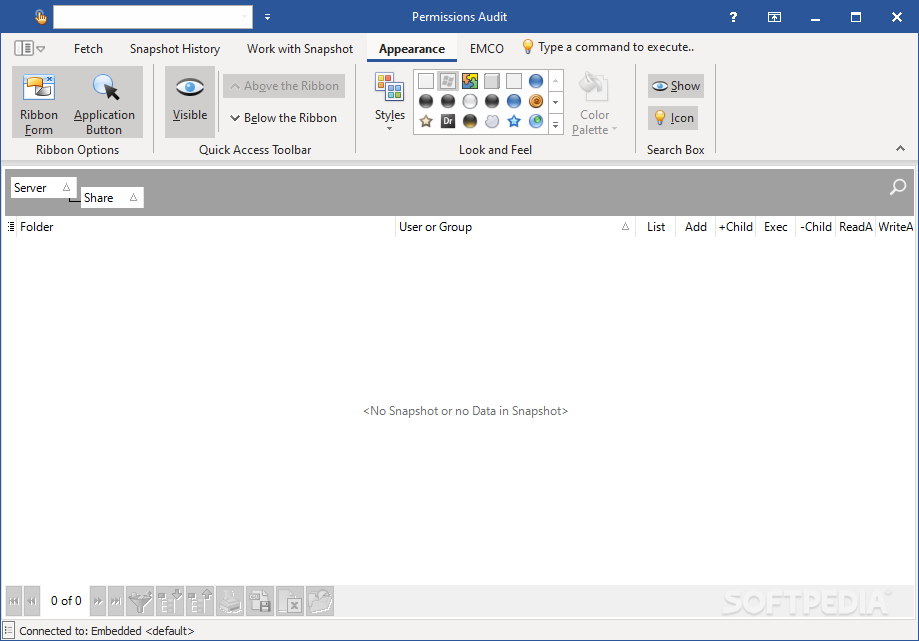Click the Folder column header
Screen dimensions: 919x641
click(206, 227)
